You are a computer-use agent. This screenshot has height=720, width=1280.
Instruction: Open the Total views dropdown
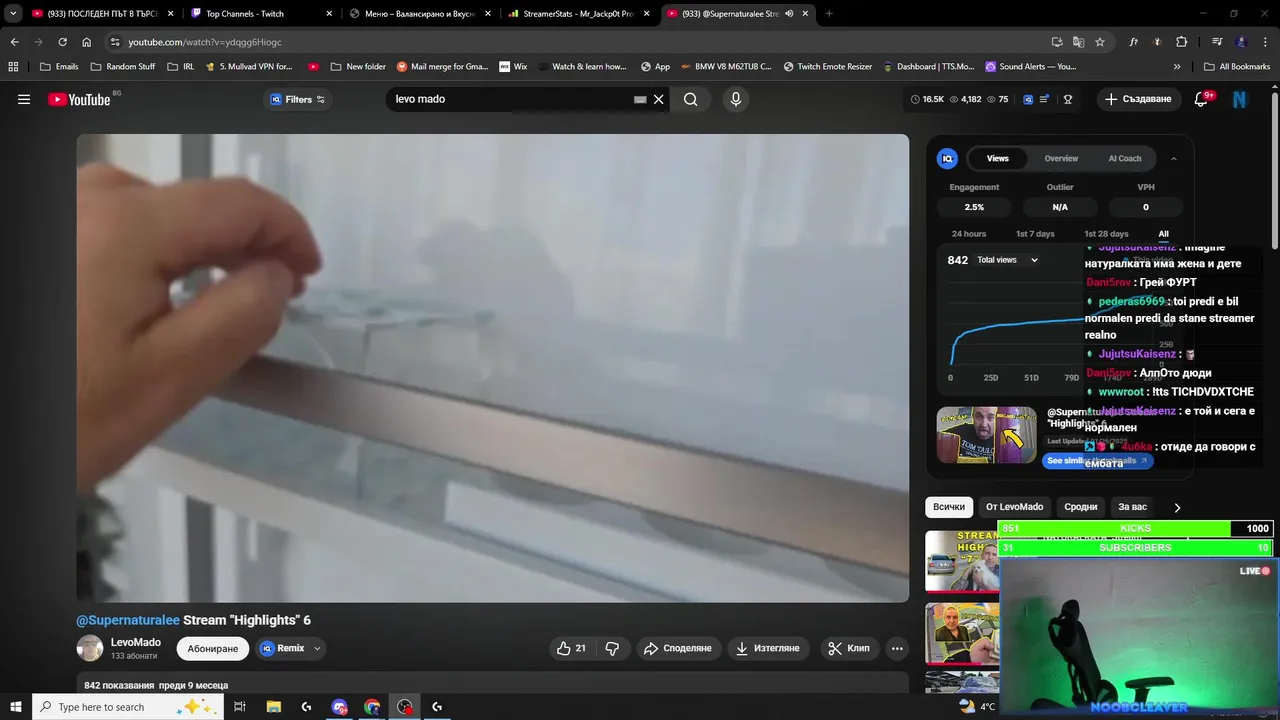click(1008, 260)
